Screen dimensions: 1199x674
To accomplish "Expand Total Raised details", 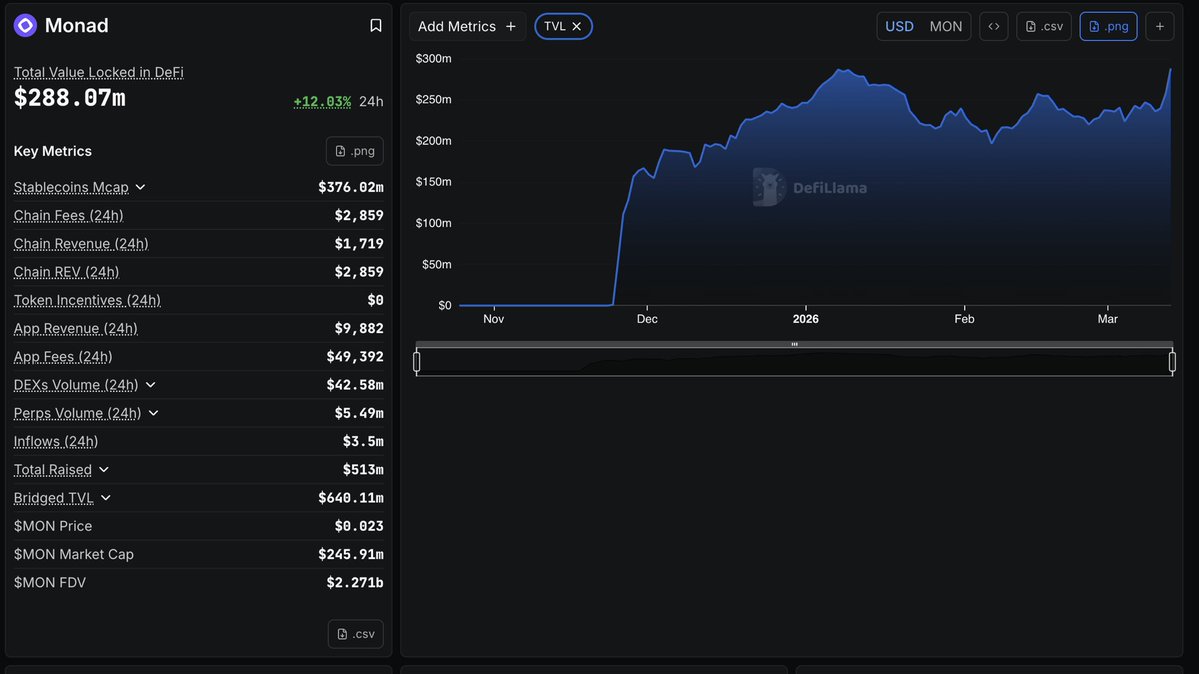I will click(x=104, y=470).
